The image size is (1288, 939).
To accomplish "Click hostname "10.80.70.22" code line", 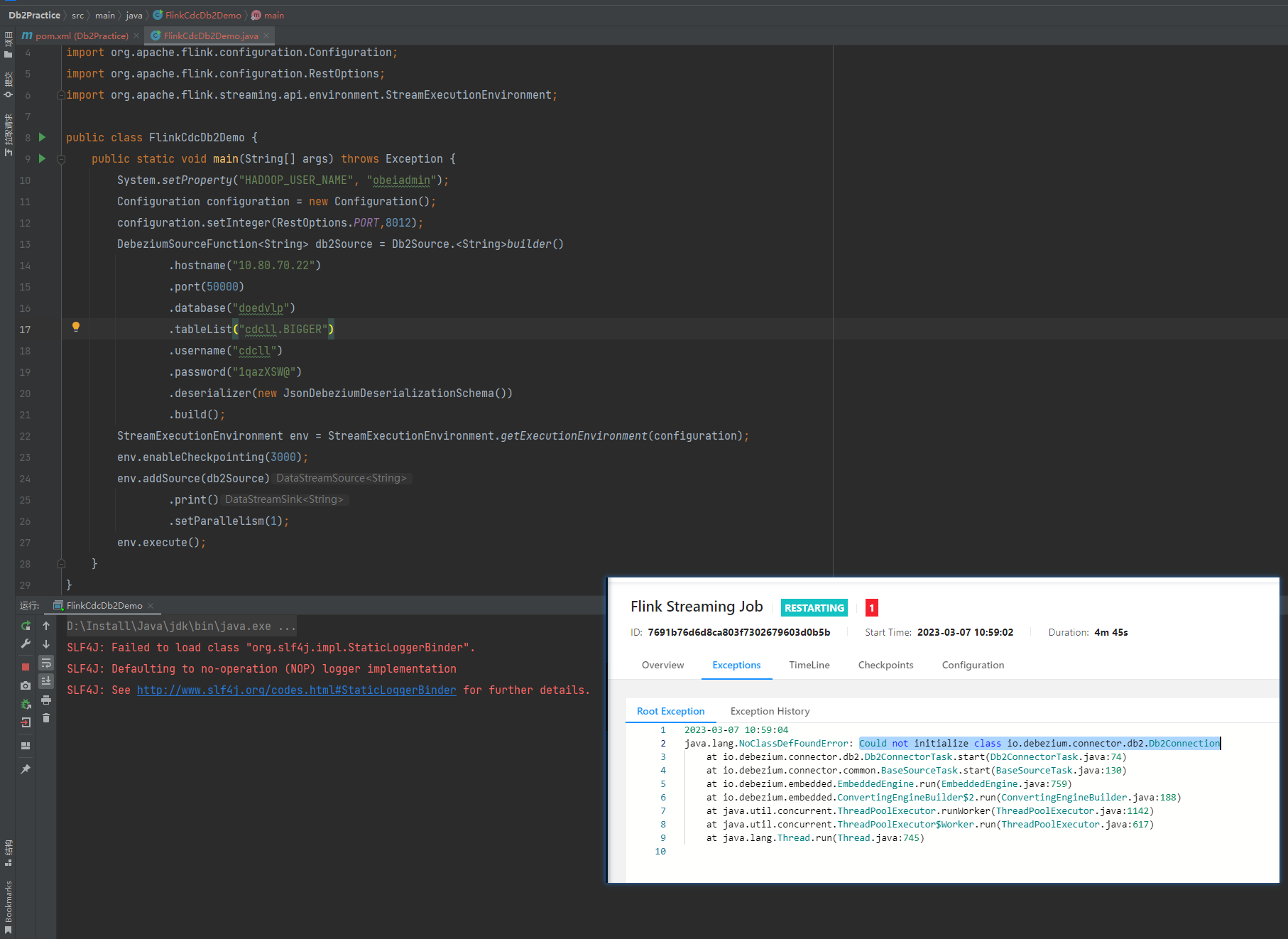I will (245, 265).
